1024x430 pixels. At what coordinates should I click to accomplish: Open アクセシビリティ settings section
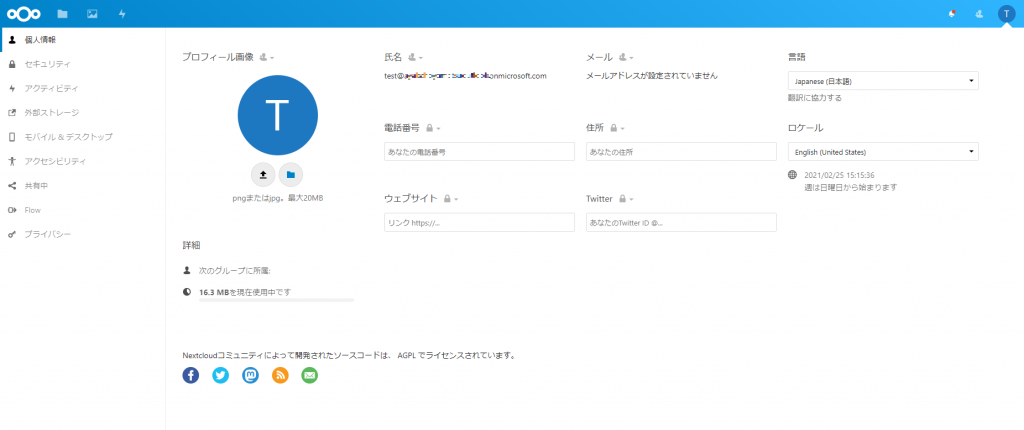point(83,161)
